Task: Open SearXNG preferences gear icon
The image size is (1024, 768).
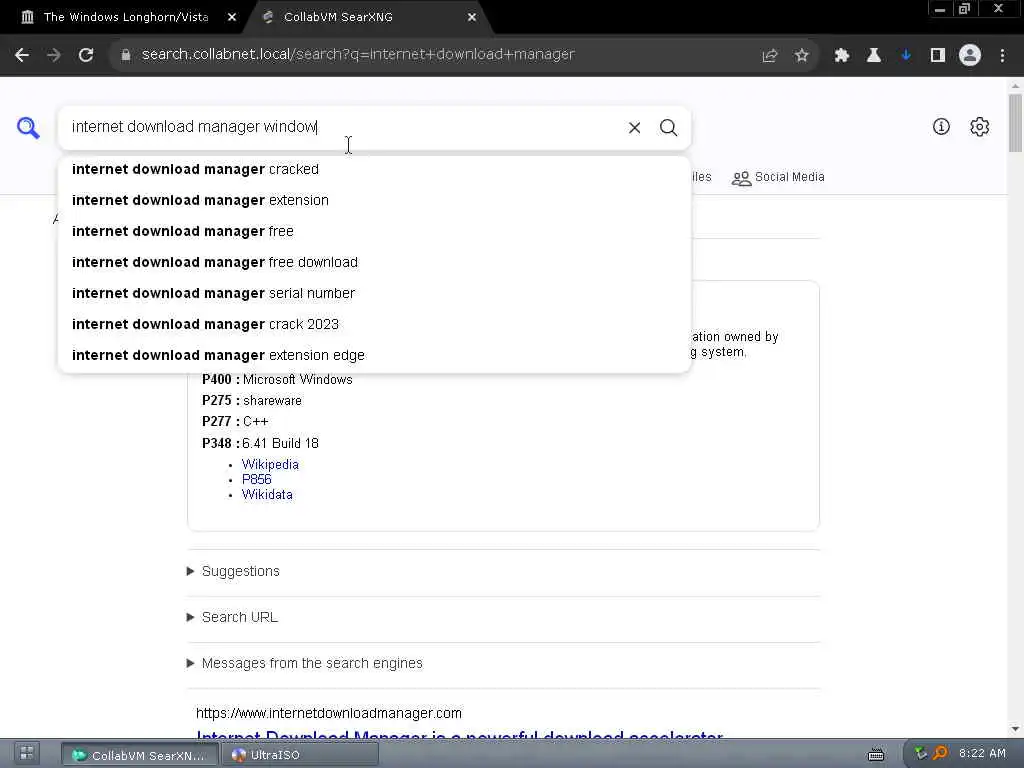Action: pyautogui.click(x=980, y=127)
